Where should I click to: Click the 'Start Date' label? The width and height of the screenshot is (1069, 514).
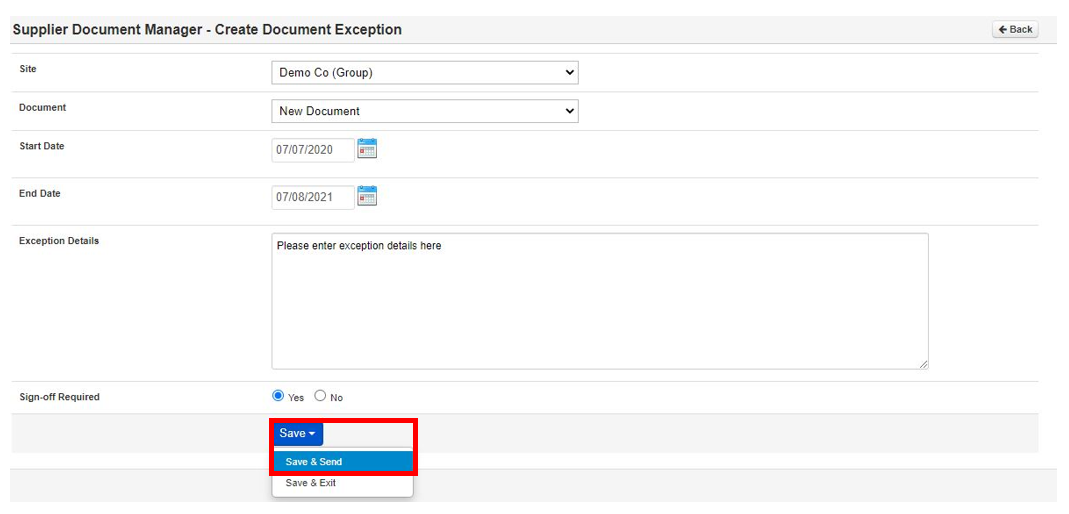[42, 146]
